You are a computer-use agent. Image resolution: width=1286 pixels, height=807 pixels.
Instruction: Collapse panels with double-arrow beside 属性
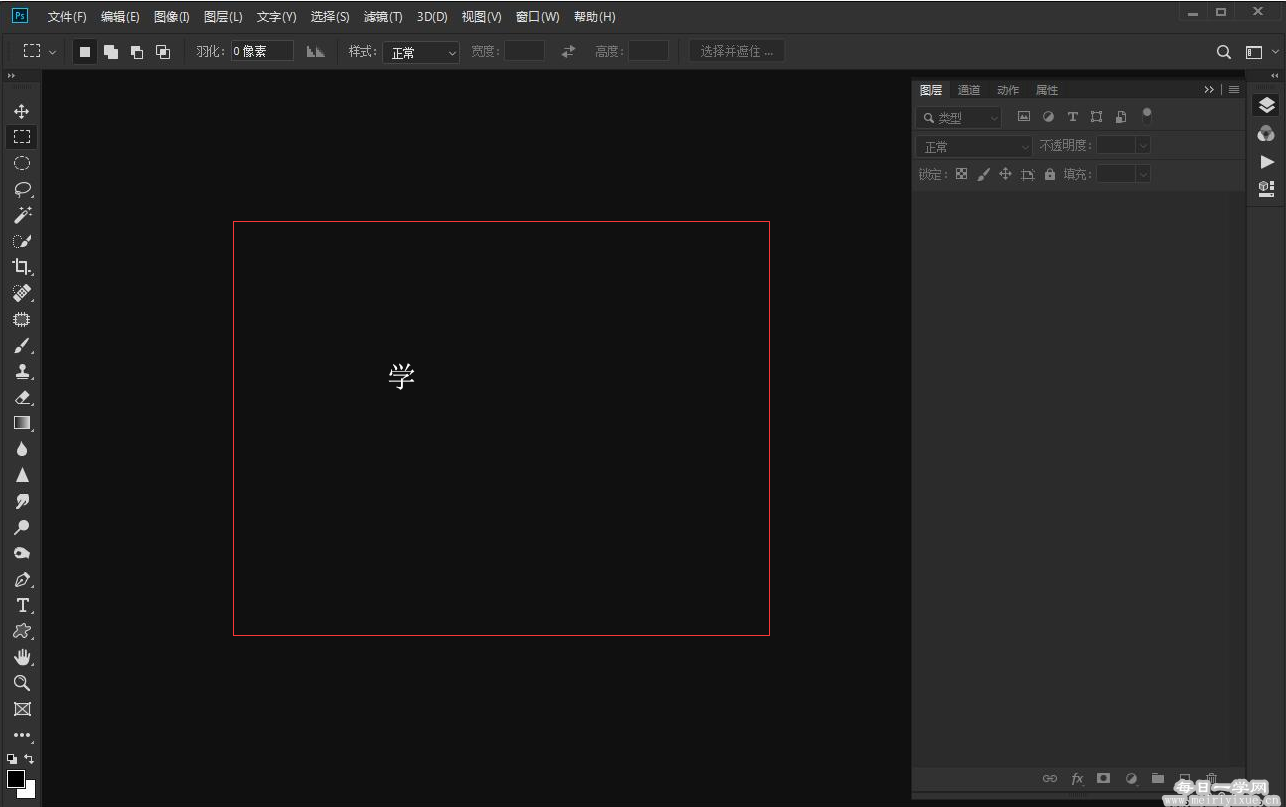pos(1209,90)
